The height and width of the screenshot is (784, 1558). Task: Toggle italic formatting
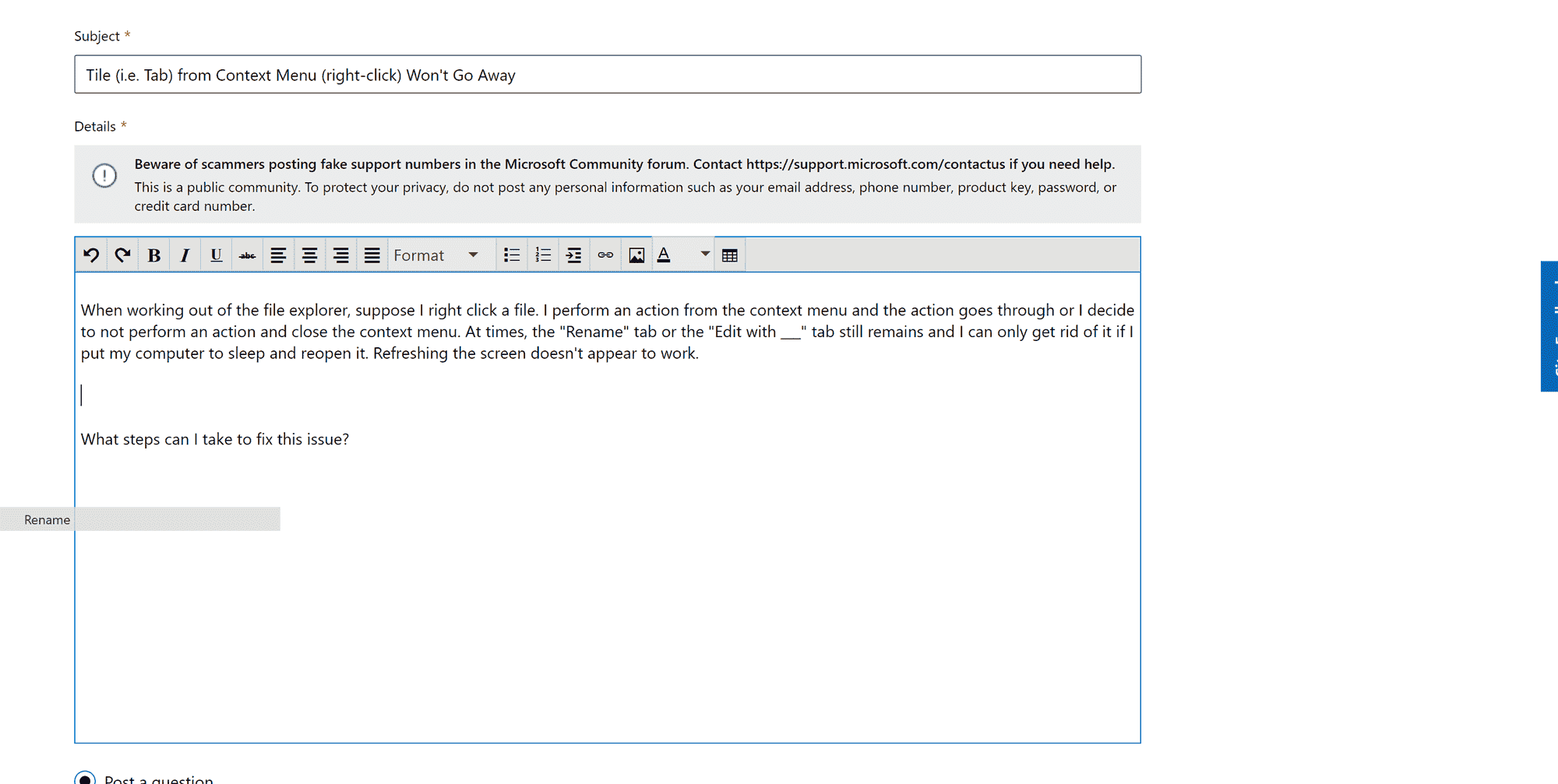(x=185, y=255)
